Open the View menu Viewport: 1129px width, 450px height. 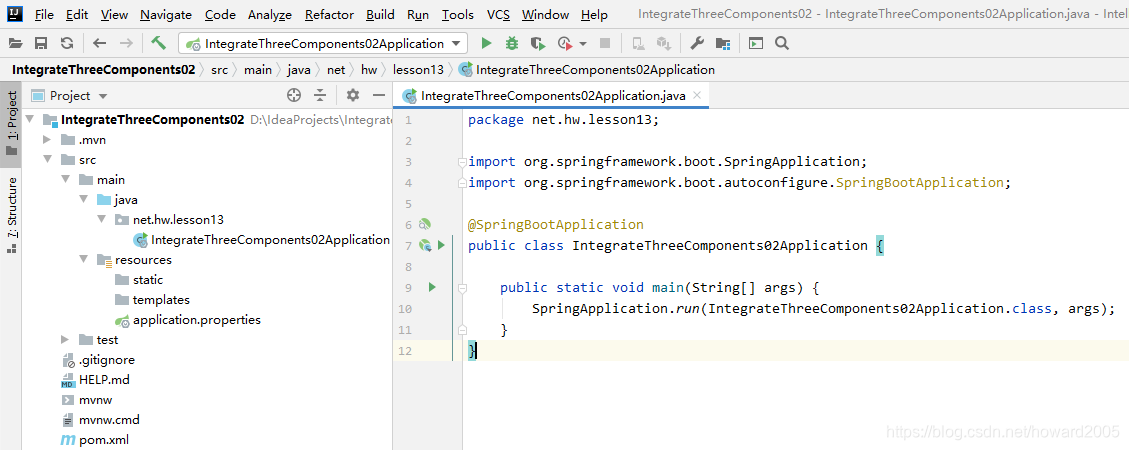114,14
